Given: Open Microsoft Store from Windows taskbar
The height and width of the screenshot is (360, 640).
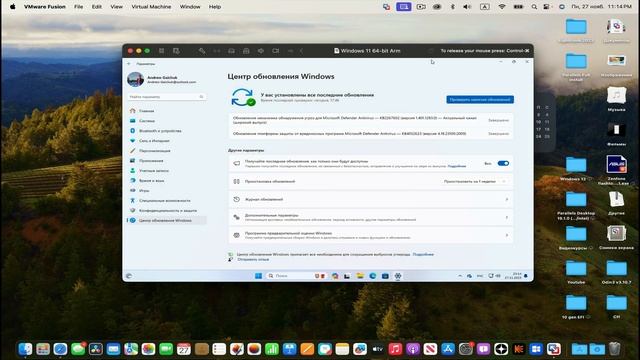Looking at the screenshot, I should click(x=385, y=276).
